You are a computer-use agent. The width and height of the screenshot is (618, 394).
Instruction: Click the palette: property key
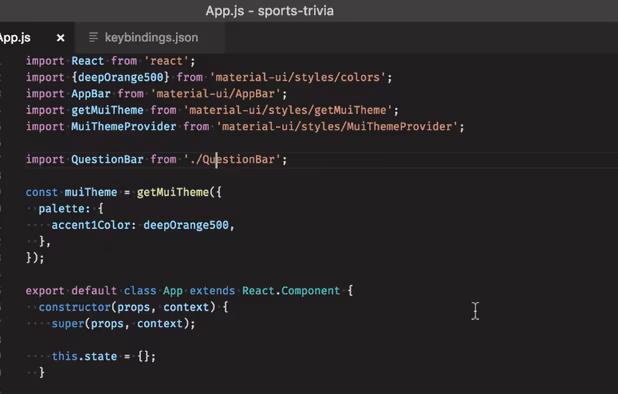click(x=64, y=209)
